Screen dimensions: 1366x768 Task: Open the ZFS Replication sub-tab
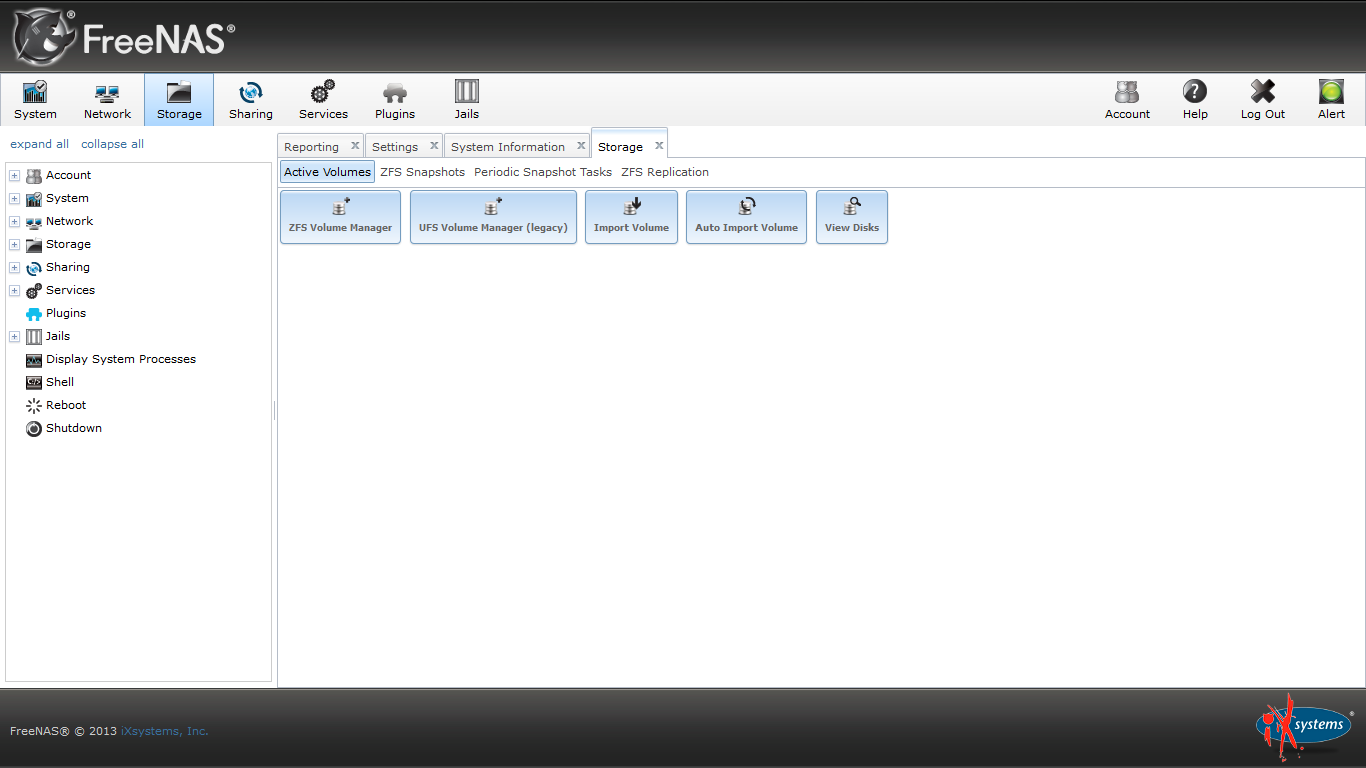[665, 172]
